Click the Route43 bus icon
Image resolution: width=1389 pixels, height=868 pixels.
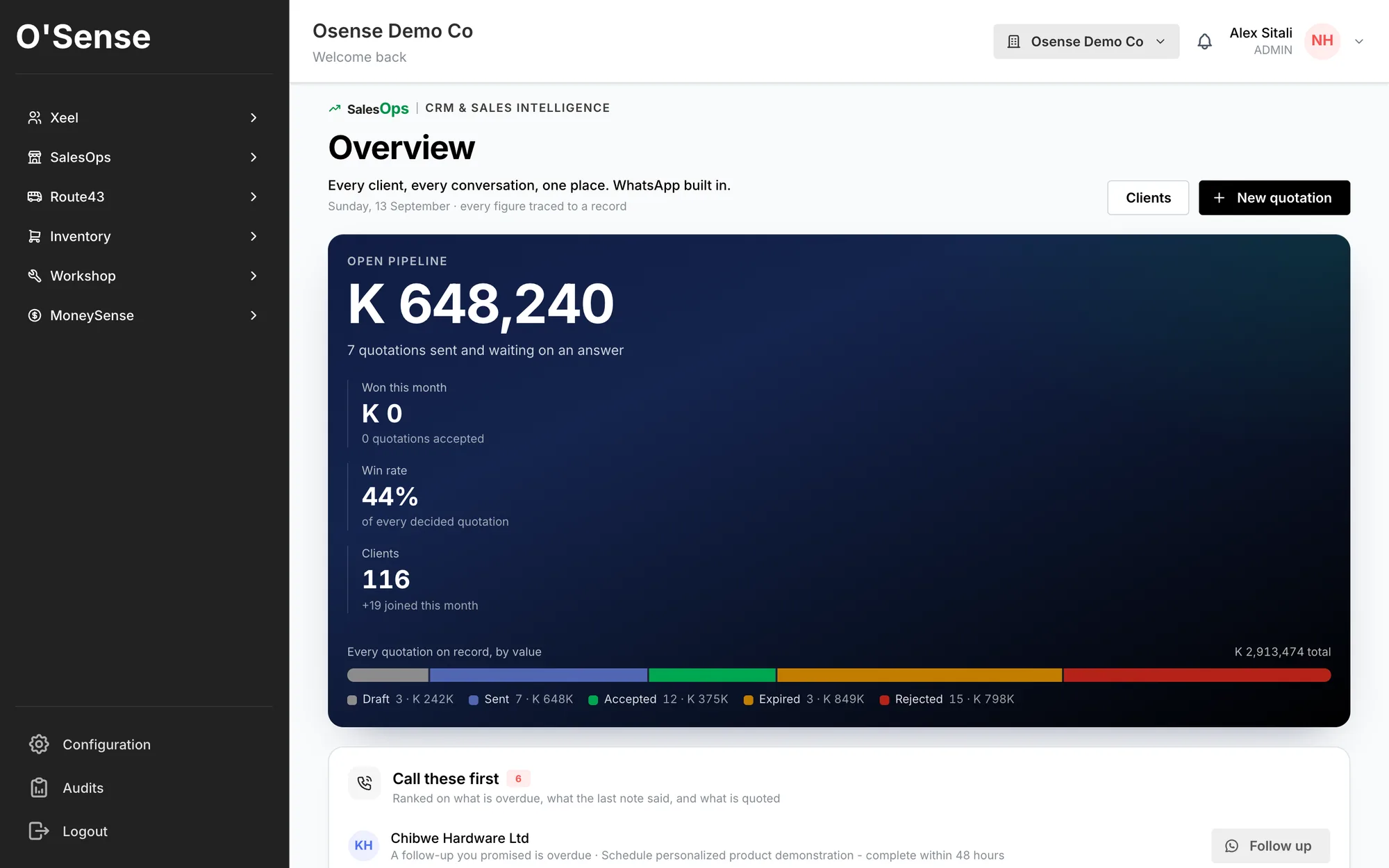click(x=35, y=197)
